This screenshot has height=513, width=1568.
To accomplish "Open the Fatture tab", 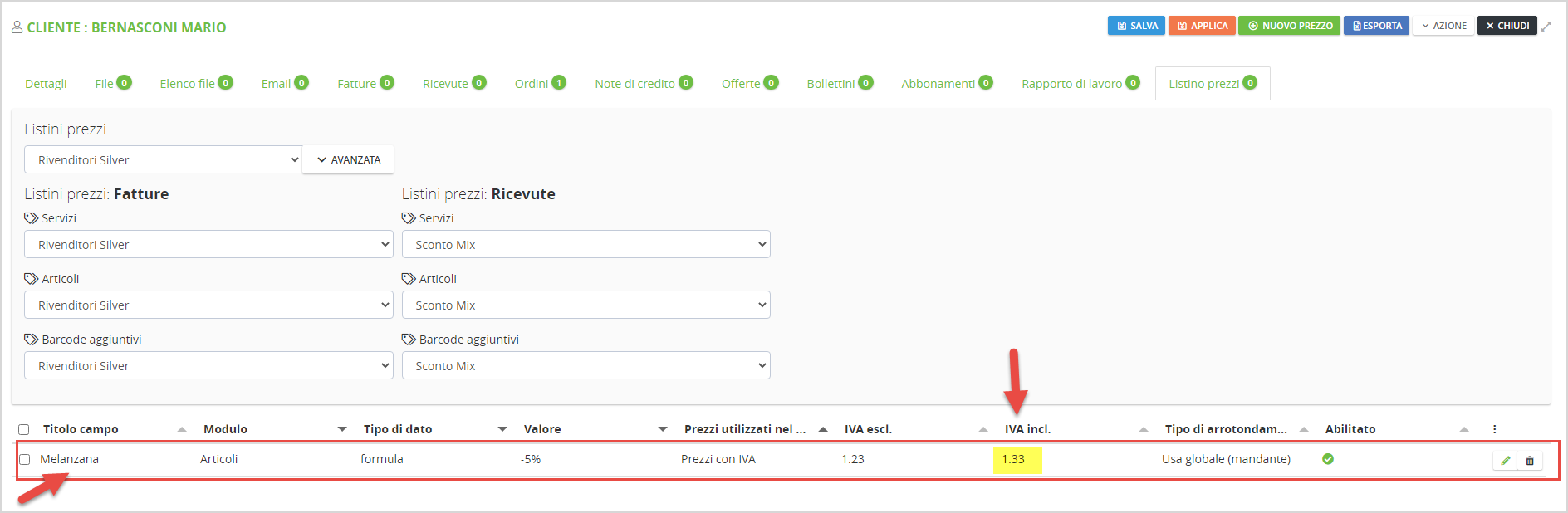I will point(365,84).
